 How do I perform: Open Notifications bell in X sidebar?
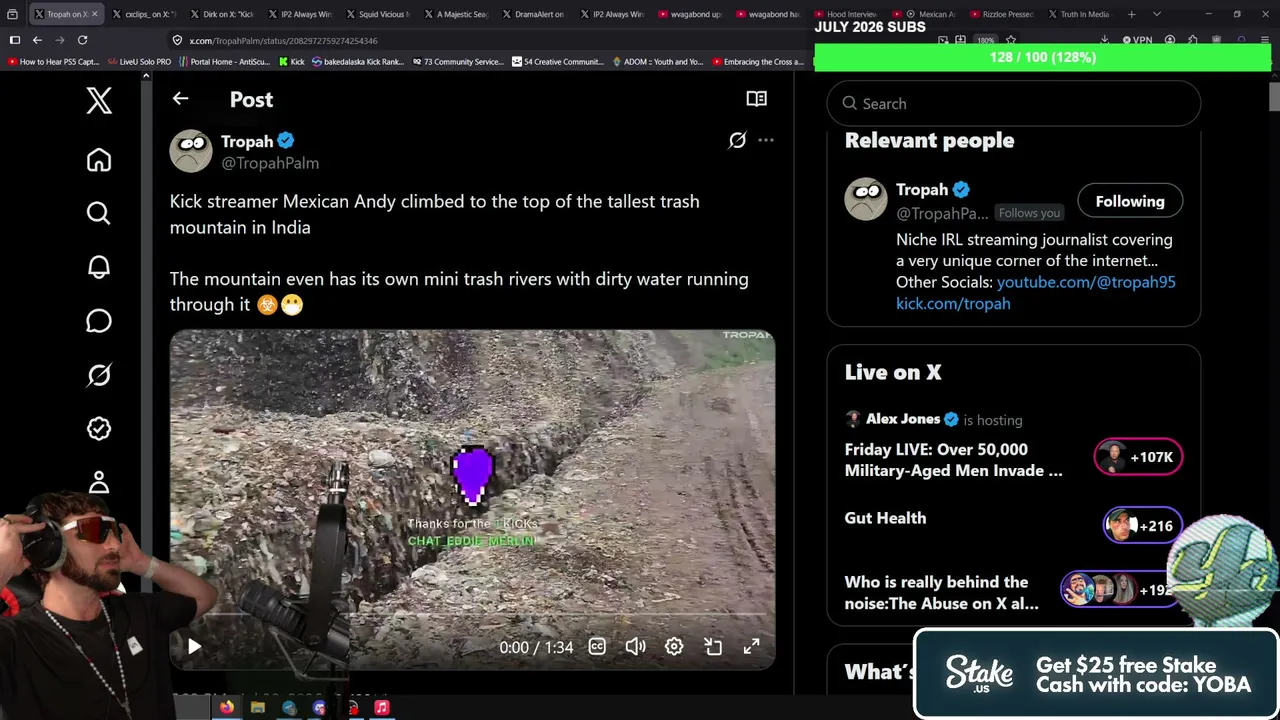pos(98,267)
